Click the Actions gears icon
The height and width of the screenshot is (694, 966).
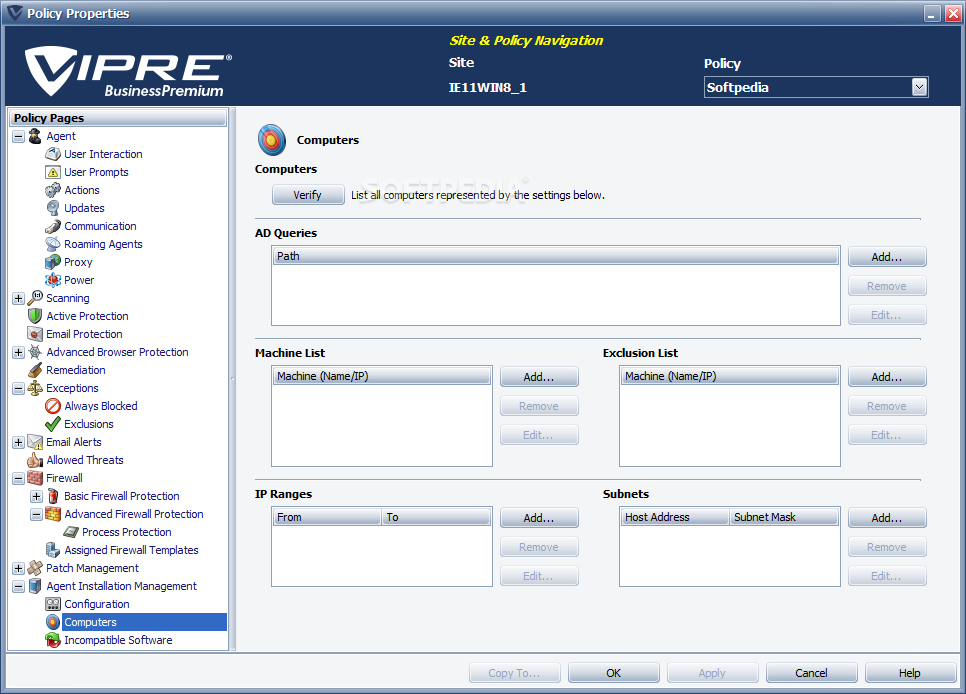[53, 190]
